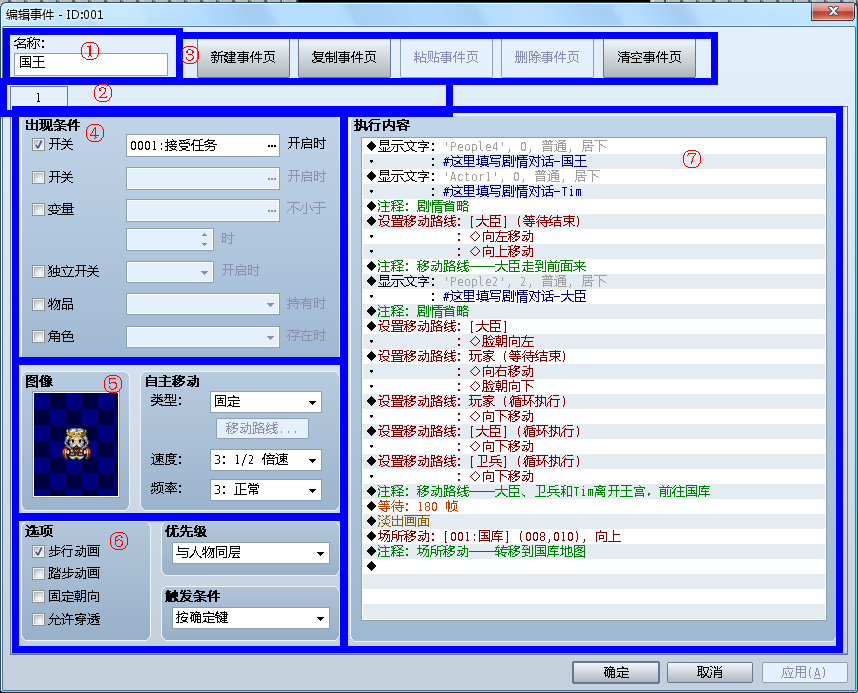Select the ◇向右移动 line
The width and height of the screenshot is (858, 693).
pyautogui.click(x=594, y=371)
